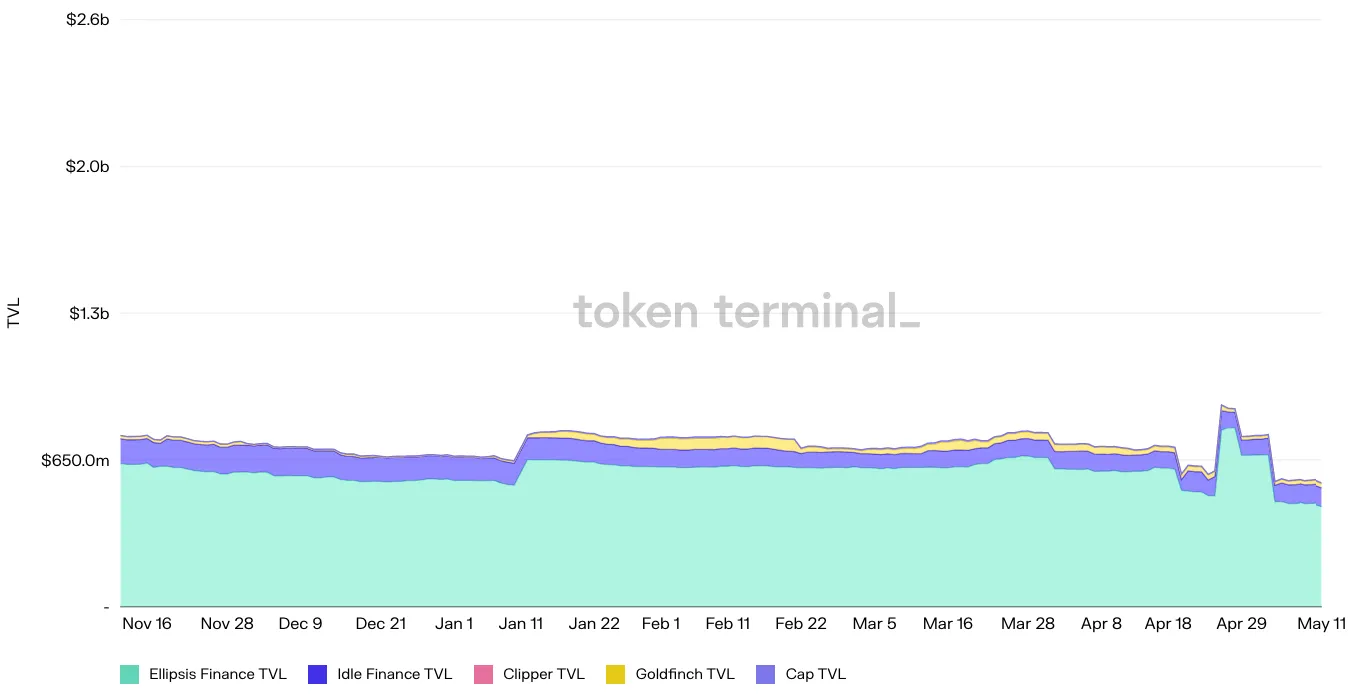Toggle the Idle Finance TVL legend label

(x=395, y=675)
